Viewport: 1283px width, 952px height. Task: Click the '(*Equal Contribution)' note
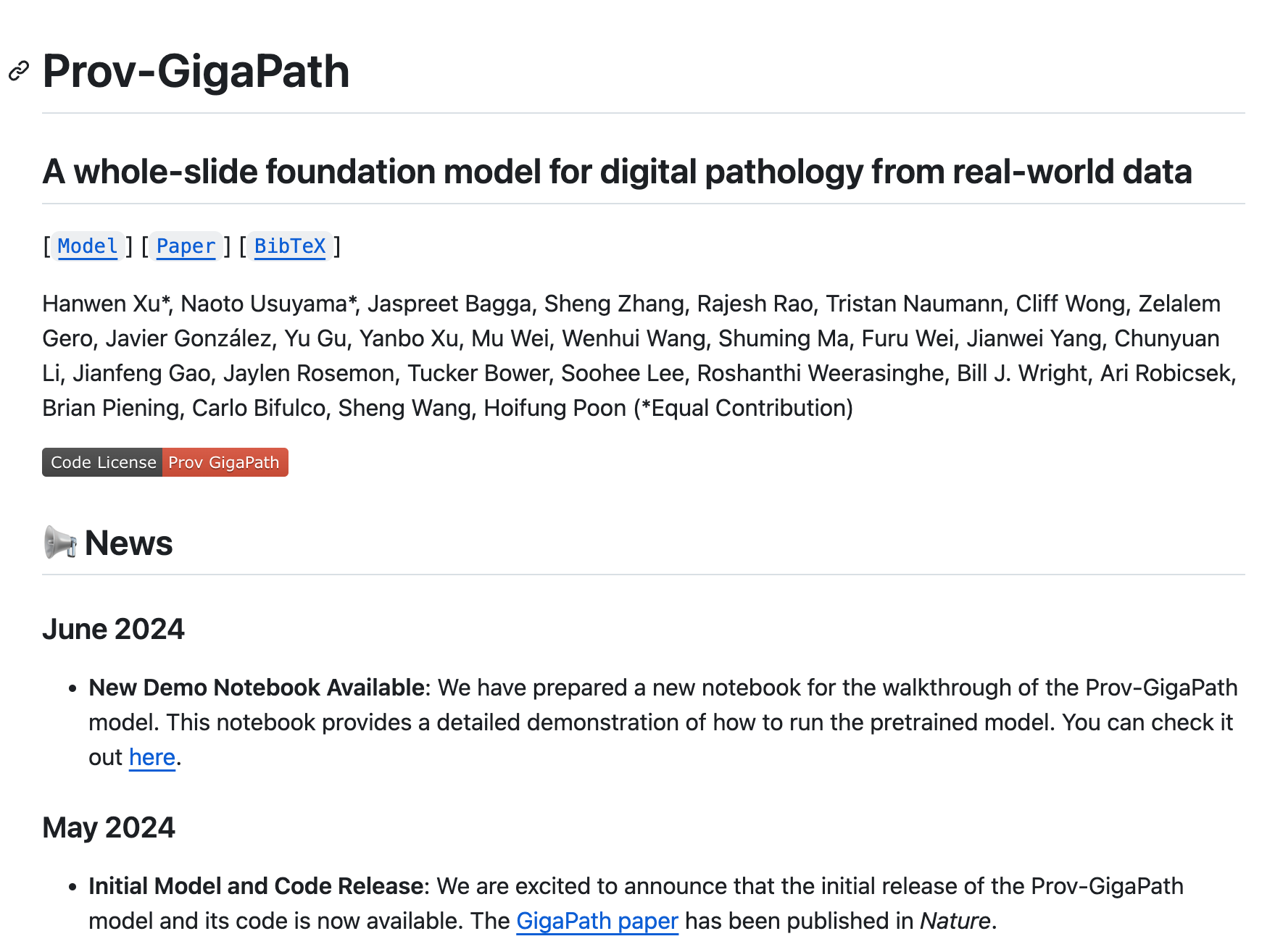pyautogui.click(x=743, y=408)
